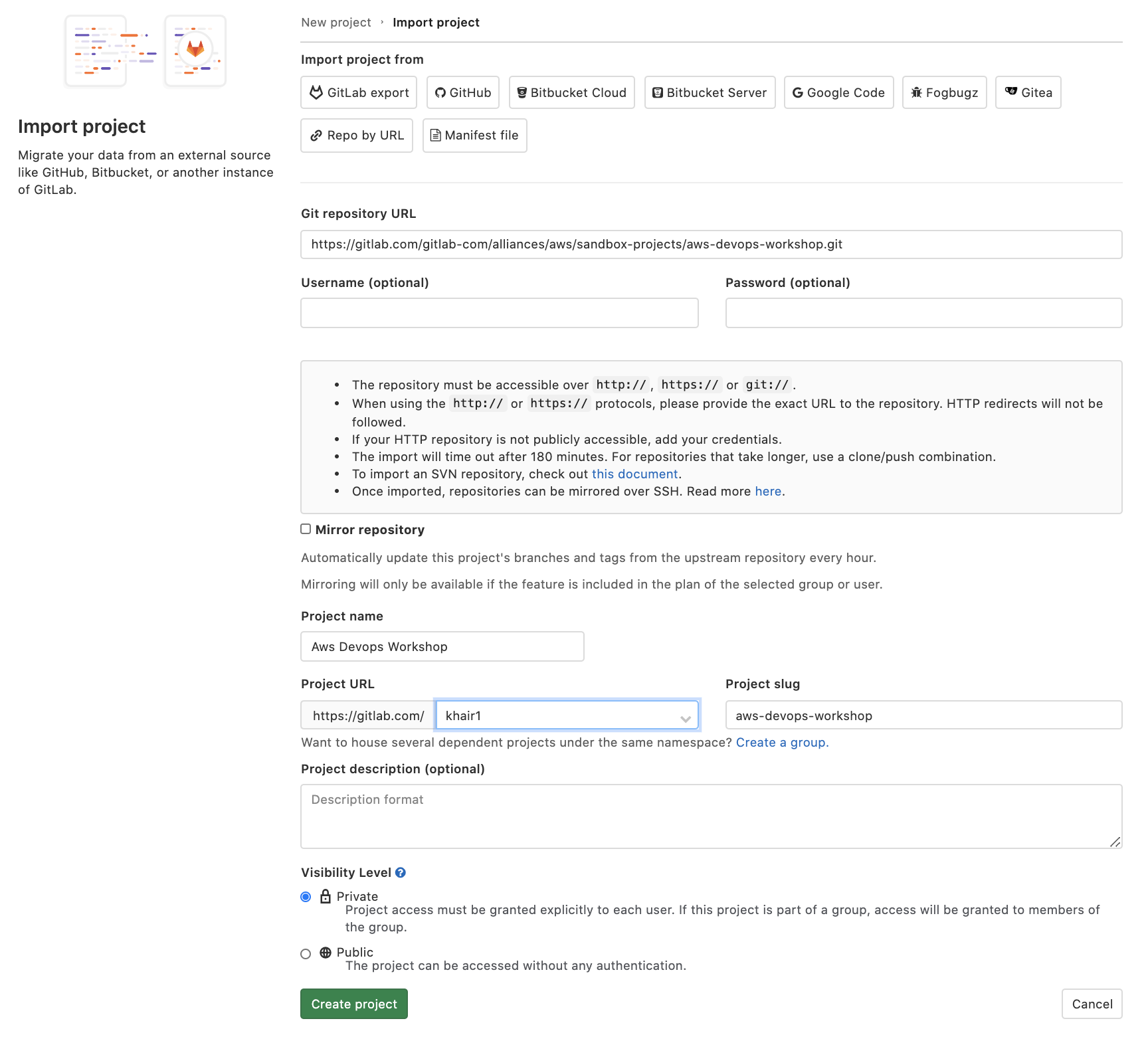
Task: Open the khair1 namespace dropdown
Action: click(567, 715)
